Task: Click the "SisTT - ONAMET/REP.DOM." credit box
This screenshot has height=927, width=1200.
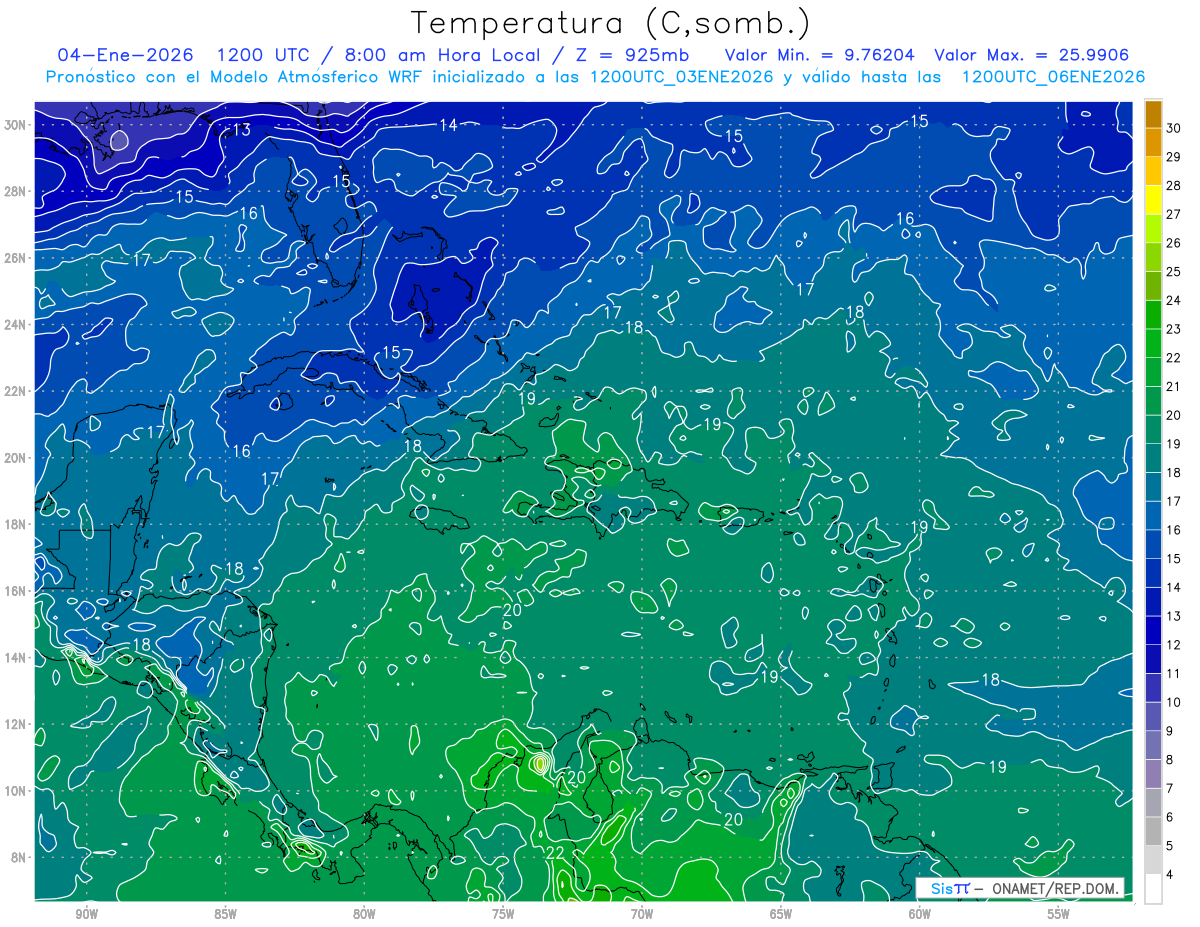Action: point(1020,888)
